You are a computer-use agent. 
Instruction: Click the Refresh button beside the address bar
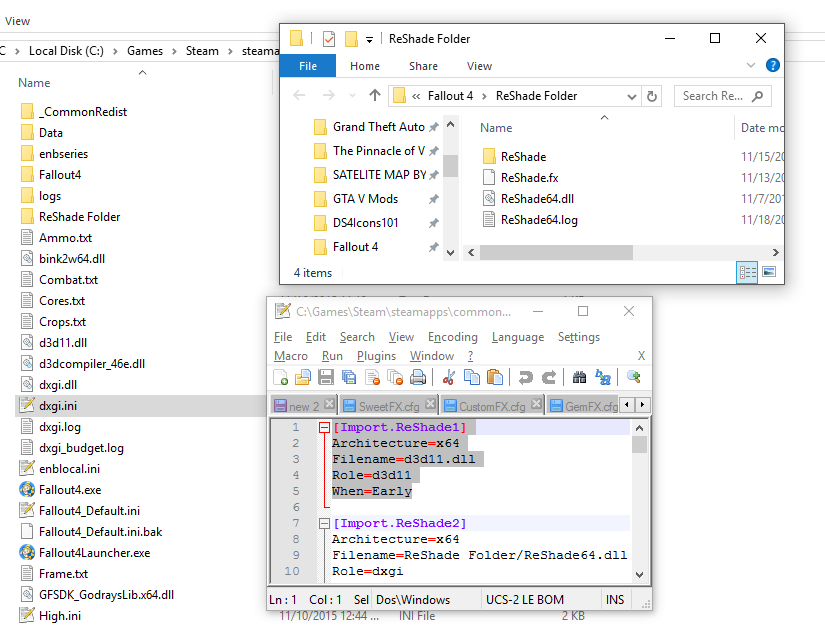click(x=651, y=96)
